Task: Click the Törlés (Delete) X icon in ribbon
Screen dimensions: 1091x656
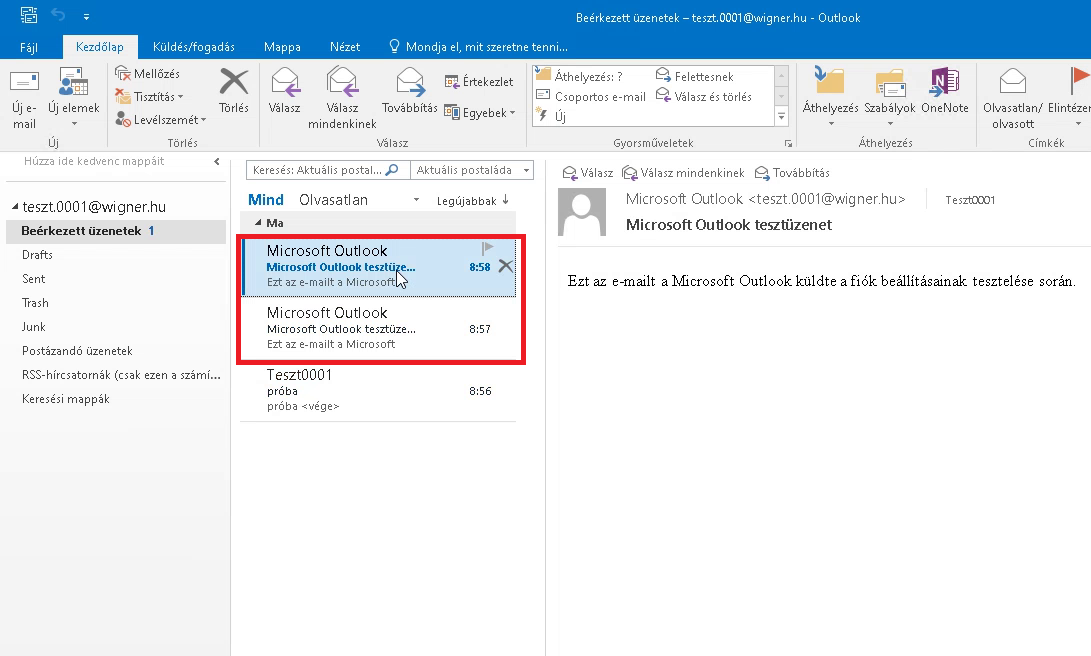Action: click(234, 81)
